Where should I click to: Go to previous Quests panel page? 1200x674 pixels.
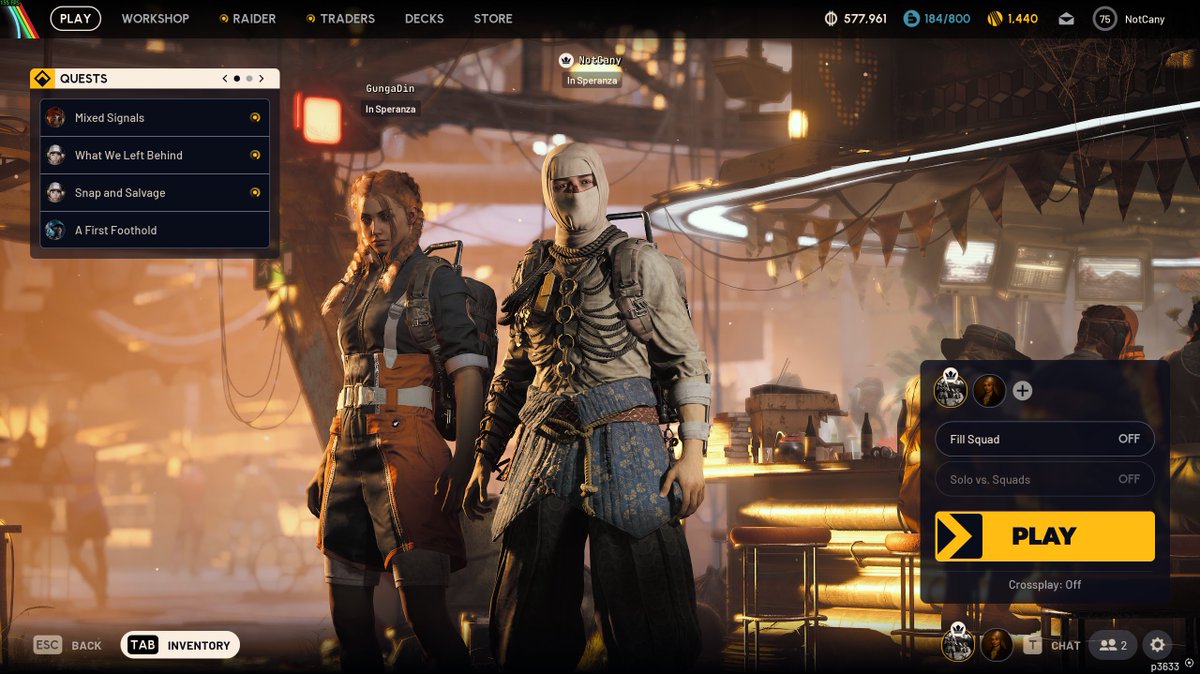pyautogui.click(x=225, y=78)
